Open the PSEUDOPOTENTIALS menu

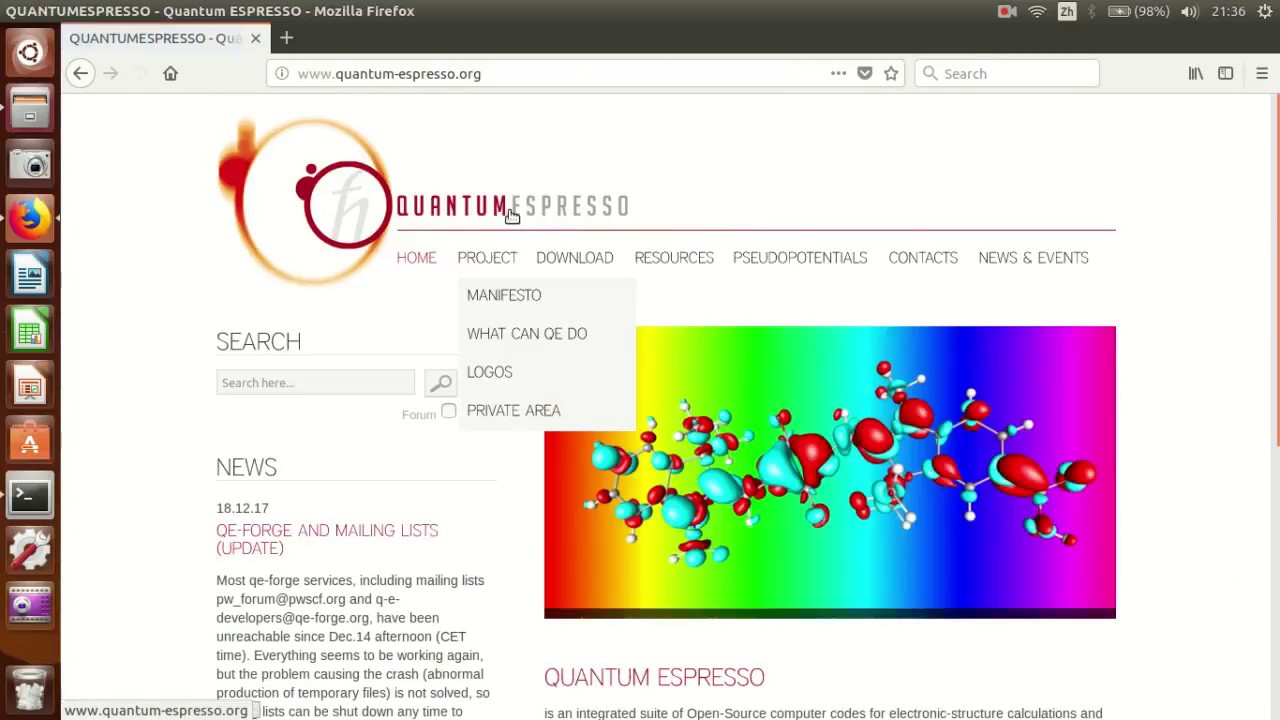tap(800, 258)
